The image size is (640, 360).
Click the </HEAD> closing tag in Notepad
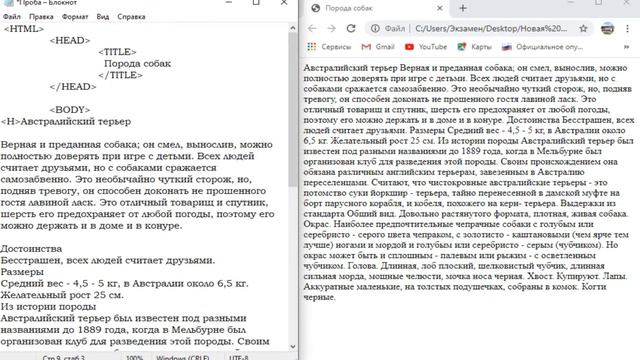[73, 87]
